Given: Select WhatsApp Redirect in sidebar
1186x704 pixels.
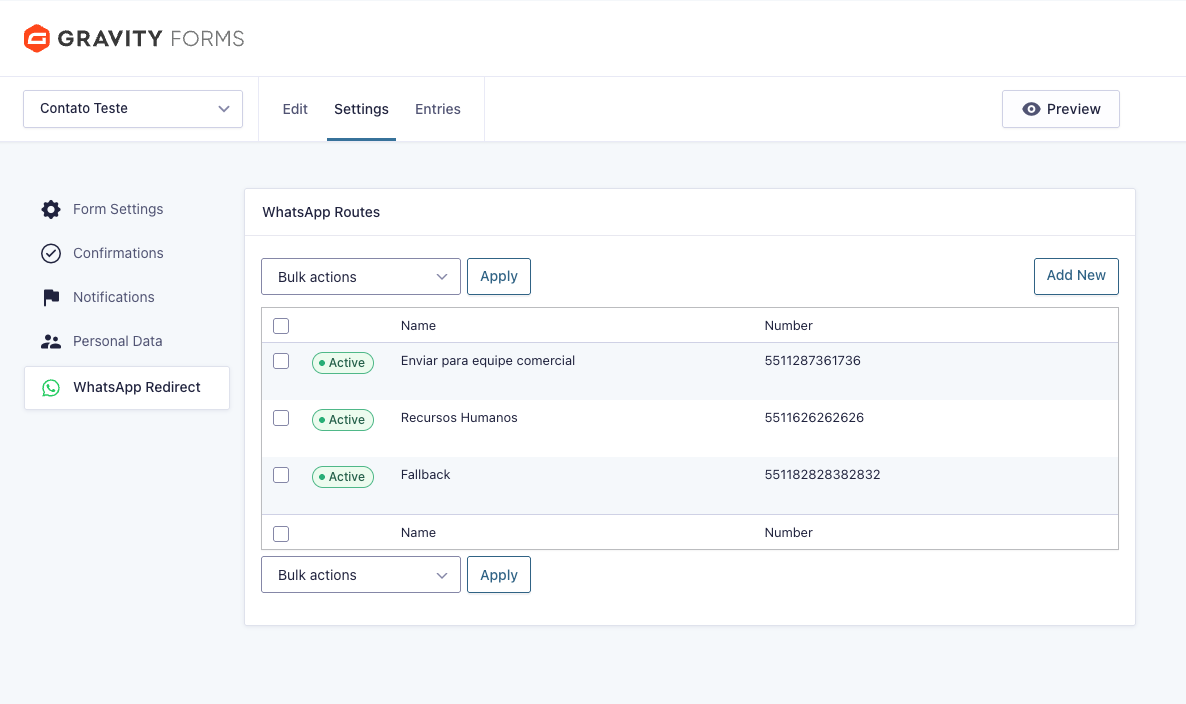Looking at the screenshot, I should [127, 388].
